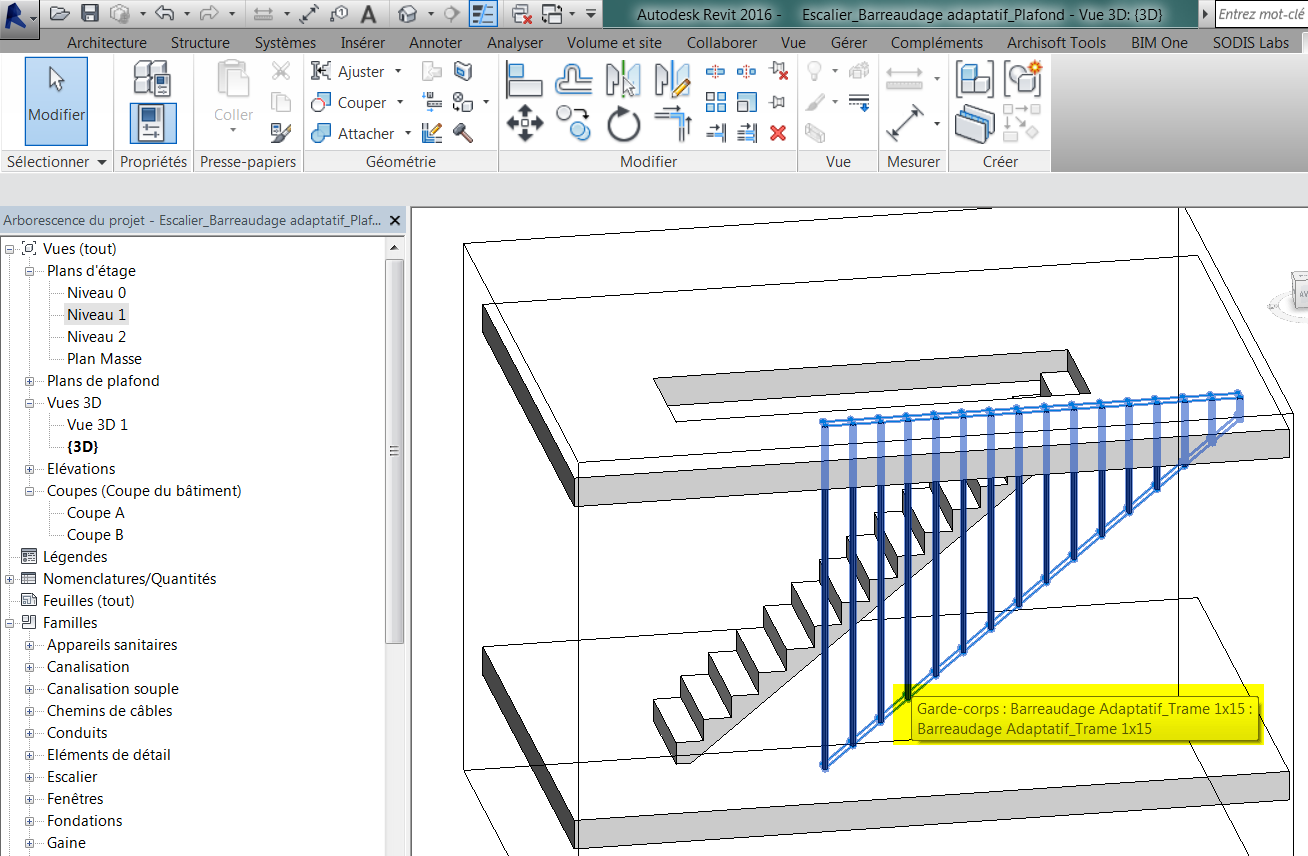
Task: Select the Rotate tool in the Modifier panel
Action: (x=623, y=122)
